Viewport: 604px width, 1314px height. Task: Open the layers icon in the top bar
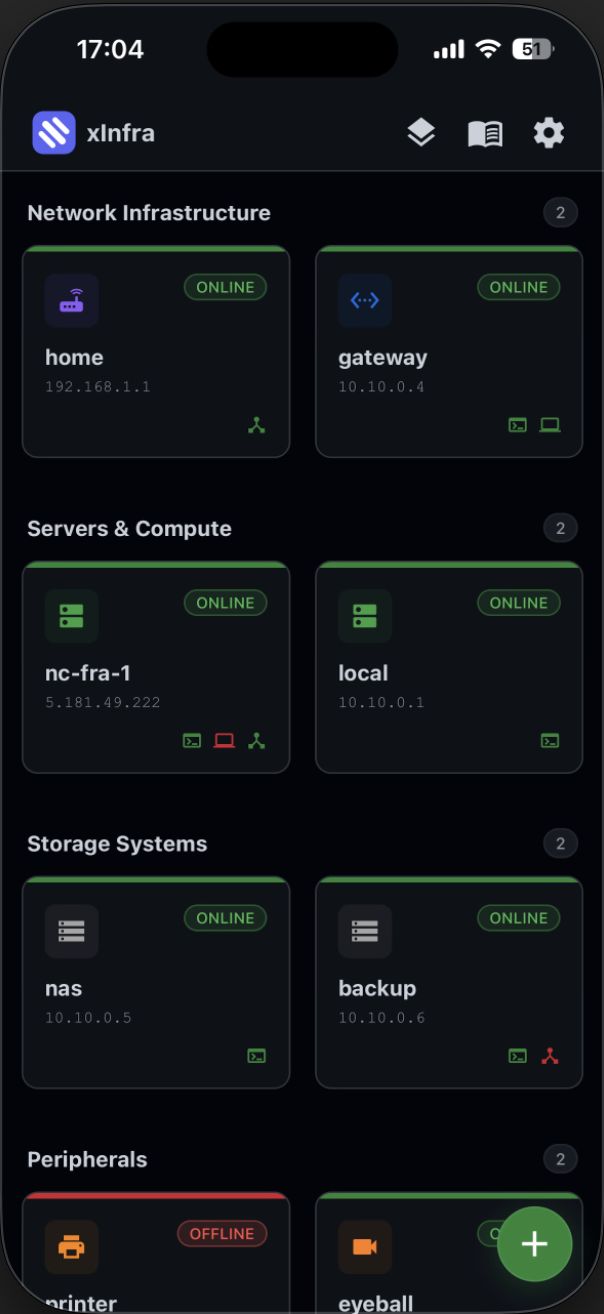[x=421, y=132]
